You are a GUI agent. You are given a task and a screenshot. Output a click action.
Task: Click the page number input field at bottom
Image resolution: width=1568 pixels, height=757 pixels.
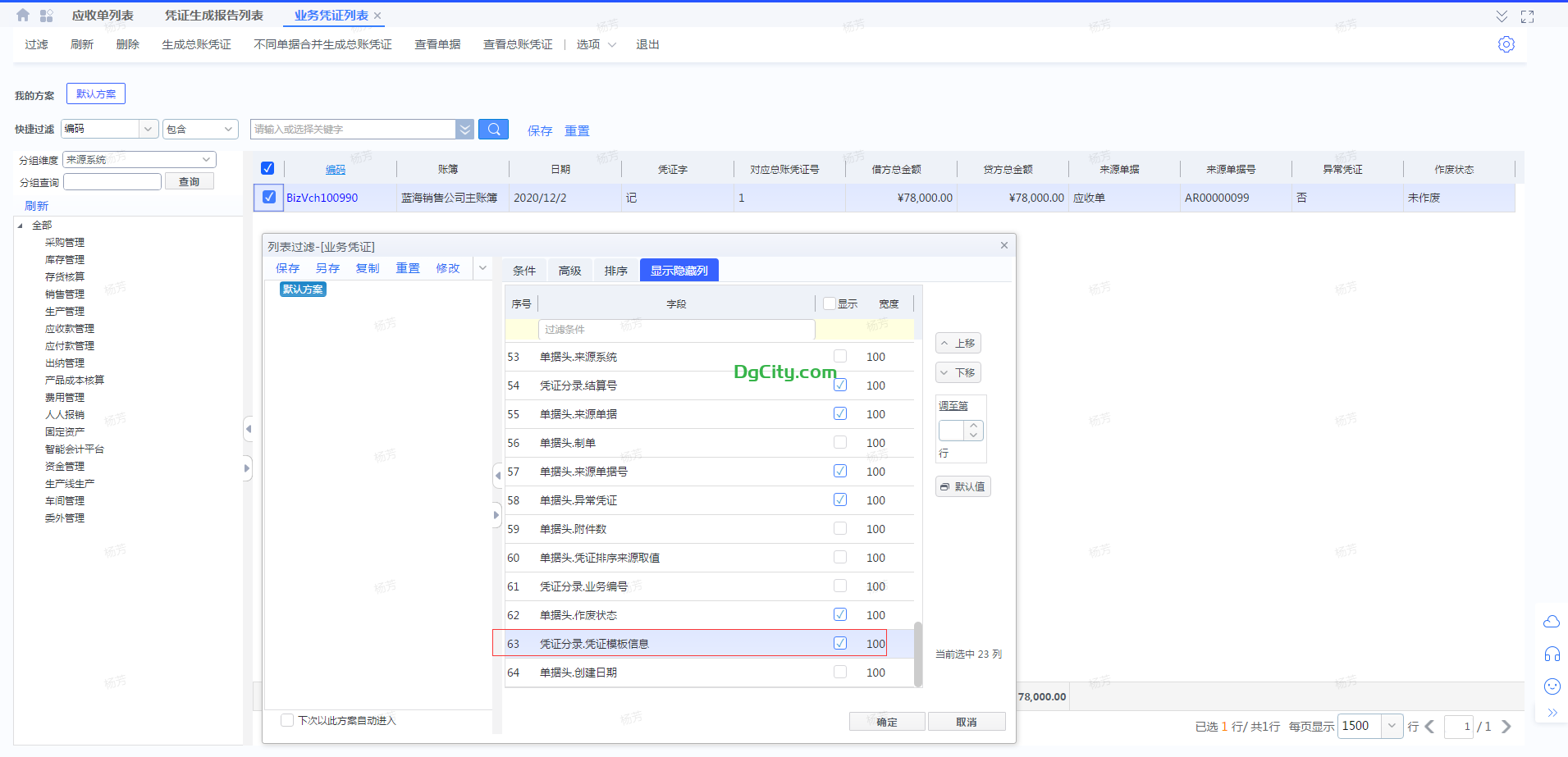tap(1468, 727)
